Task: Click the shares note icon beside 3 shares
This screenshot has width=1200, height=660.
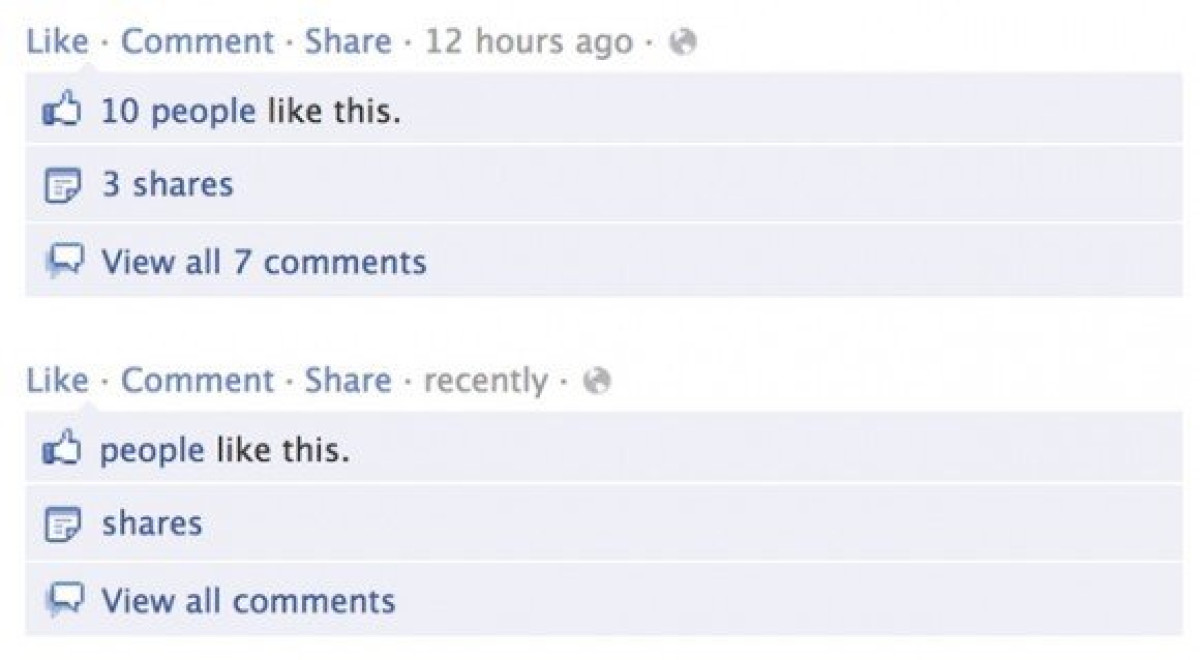Action: pos(61,186)
